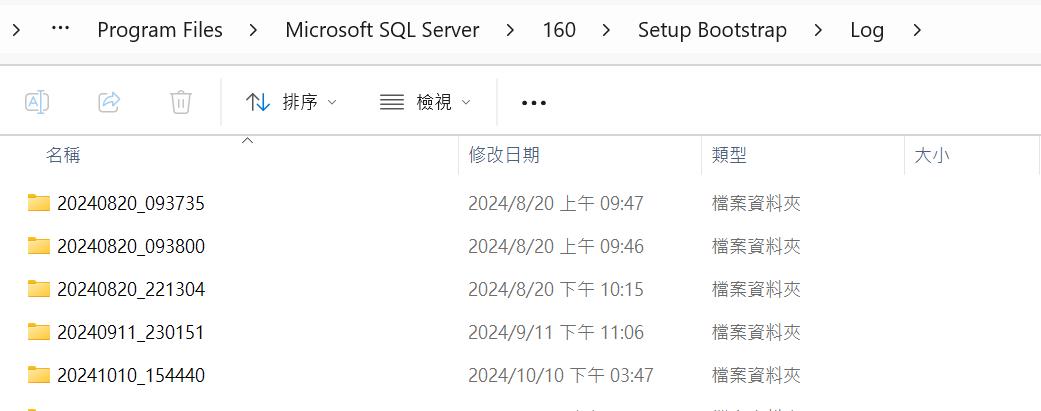This screenshot has width=1041, height=411.
Task: Go to Microsoft SQL Server breadcrumb
Action: pyautogui.click(x=382, y=30)
